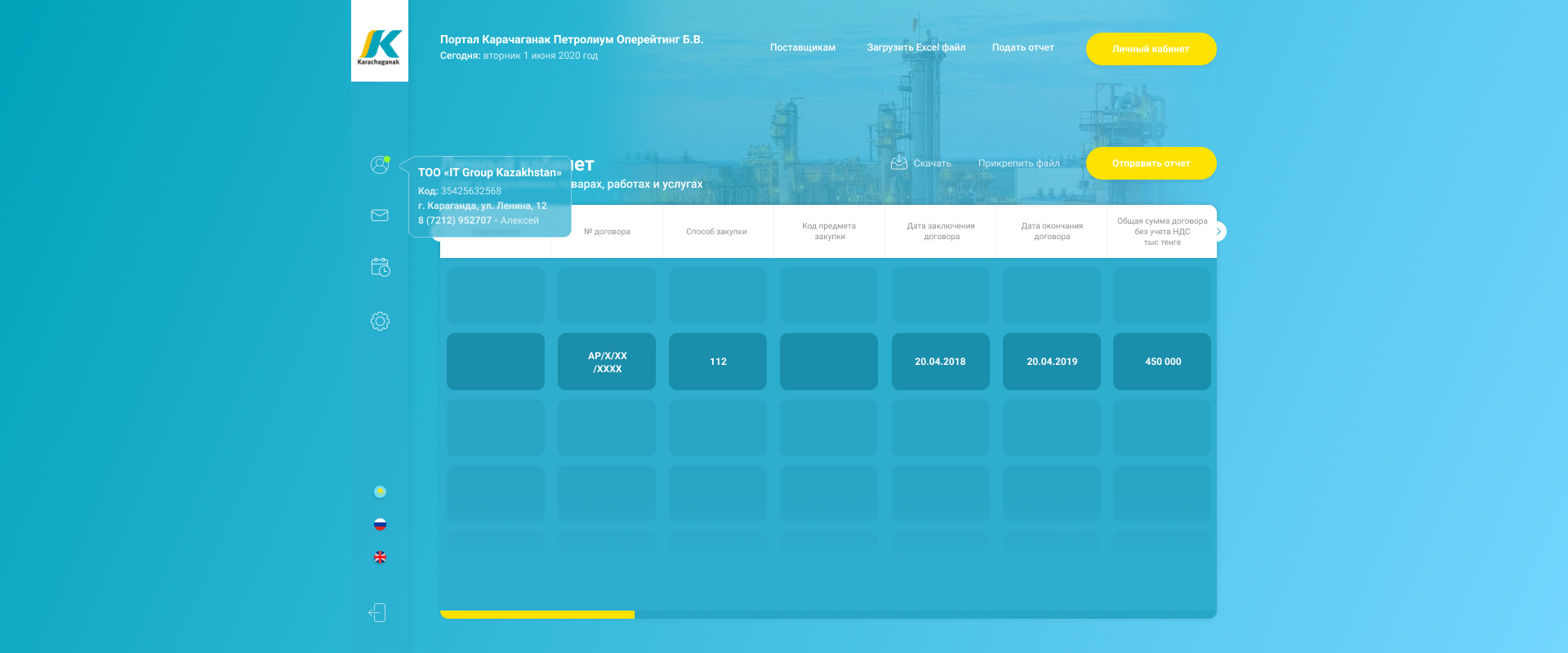Expand table columns with right chevron
The width and height of the screenshot is (1568, 653).
click(x=1218, y=232)
